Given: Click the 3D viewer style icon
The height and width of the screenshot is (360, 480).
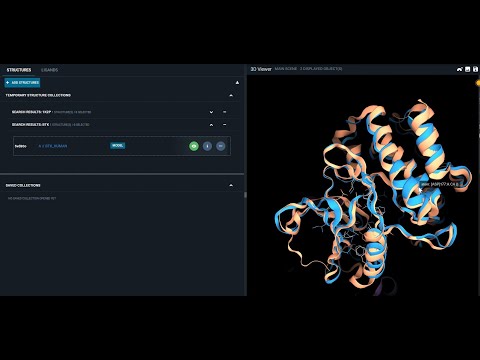Looking at the screenshot, I should pyautogui.click(x=460, y=69).
